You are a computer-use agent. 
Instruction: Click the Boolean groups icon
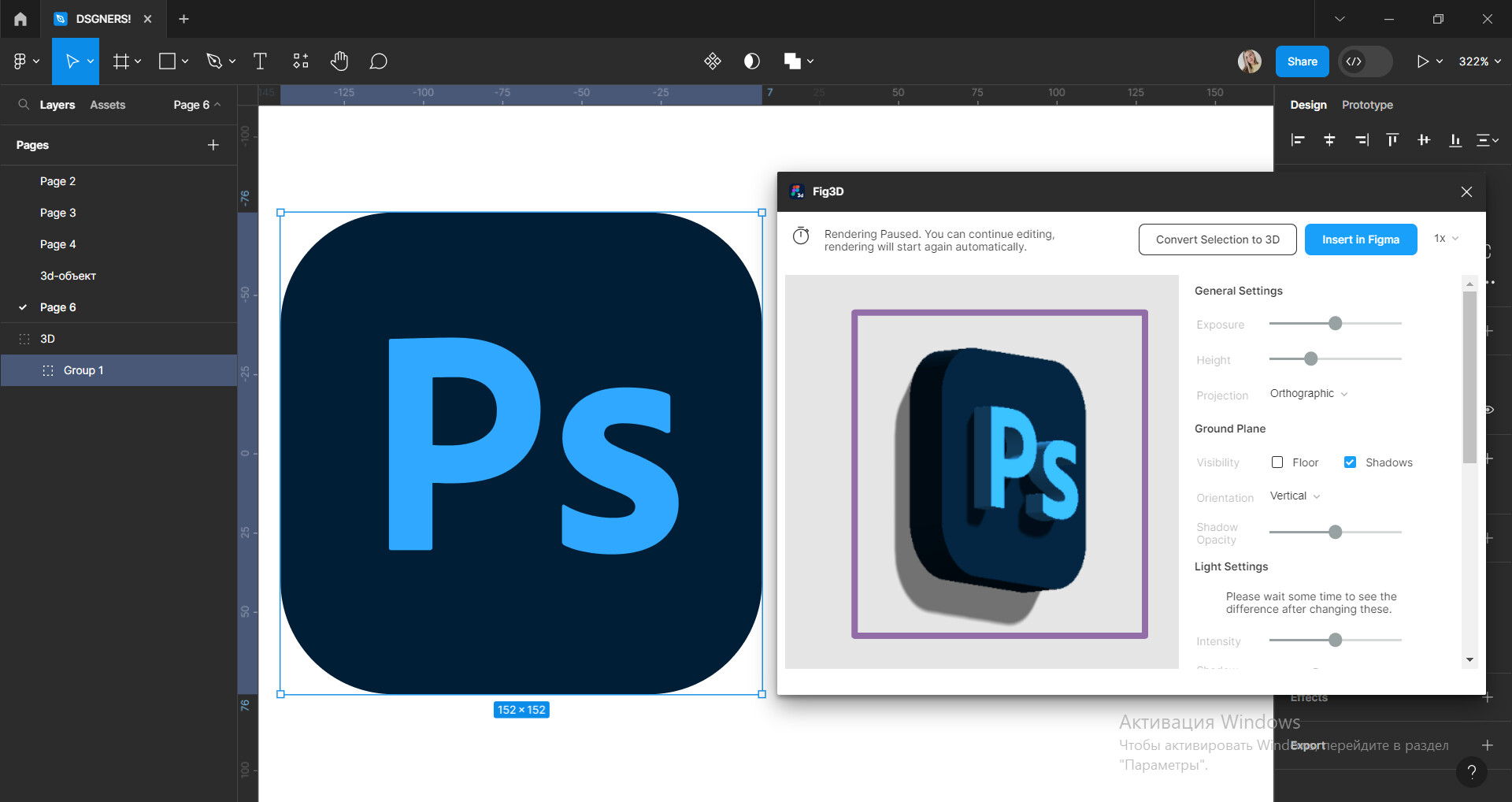[x=792, y=61]
